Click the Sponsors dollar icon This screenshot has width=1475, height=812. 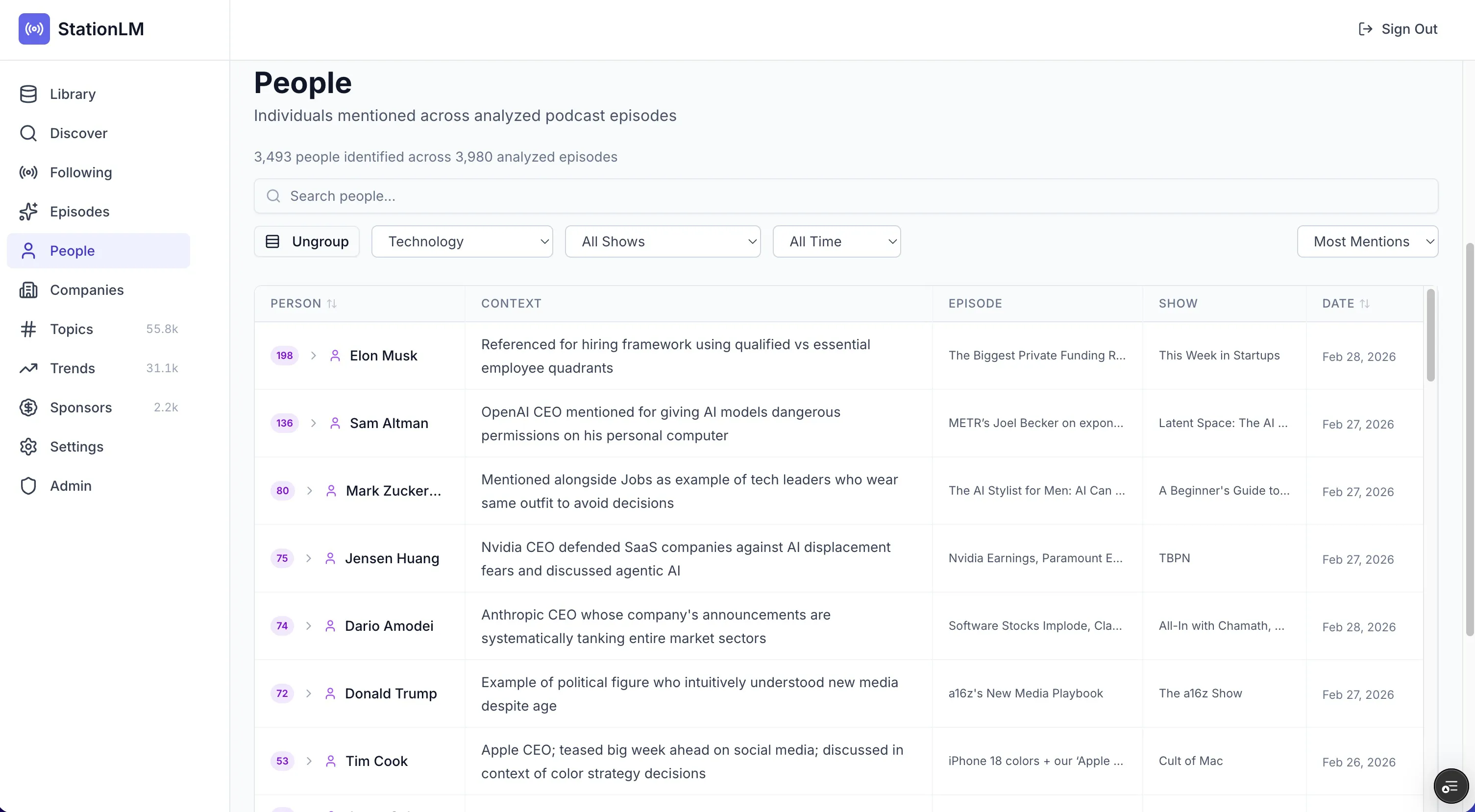tap(28, 407)
